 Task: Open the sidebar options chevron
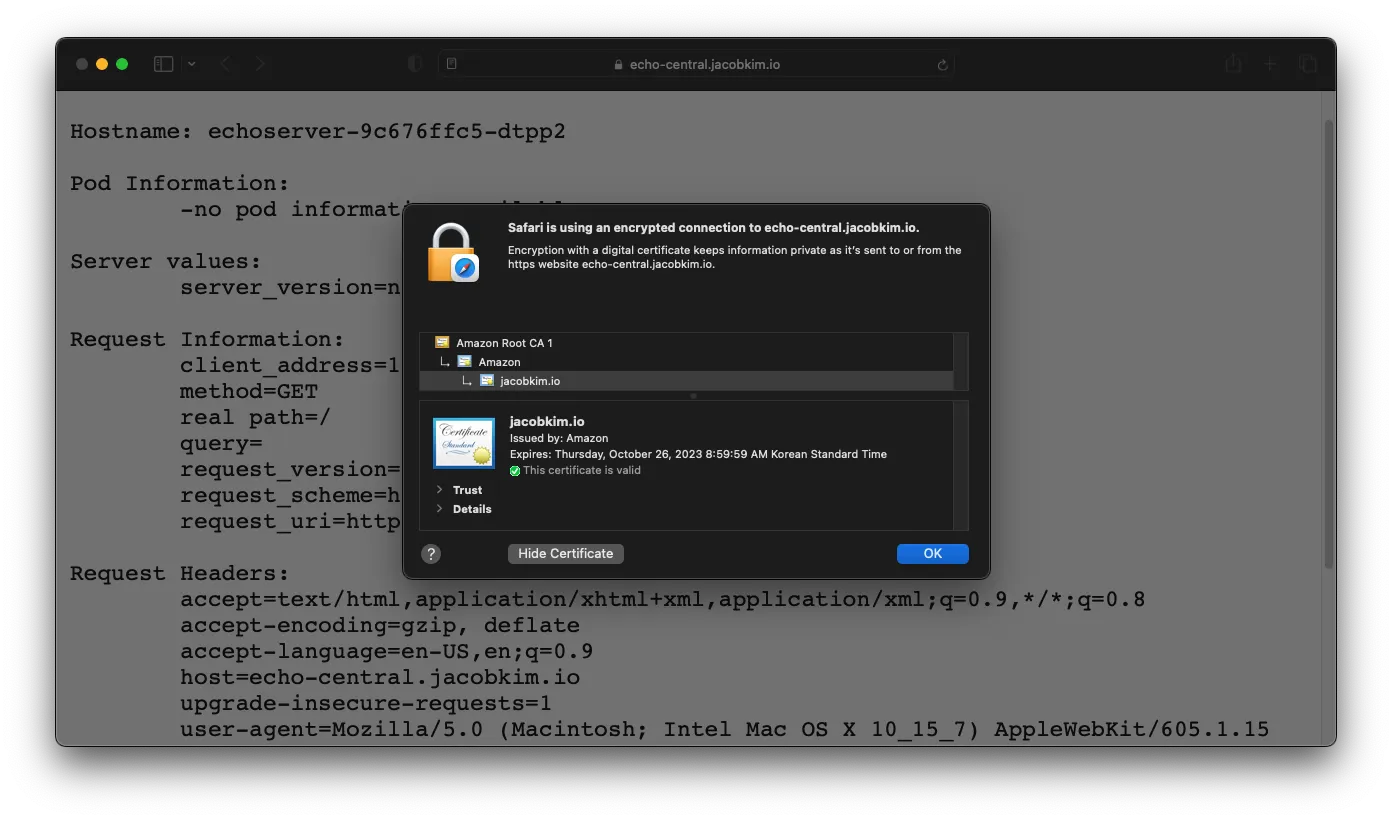tap(190, 63)
